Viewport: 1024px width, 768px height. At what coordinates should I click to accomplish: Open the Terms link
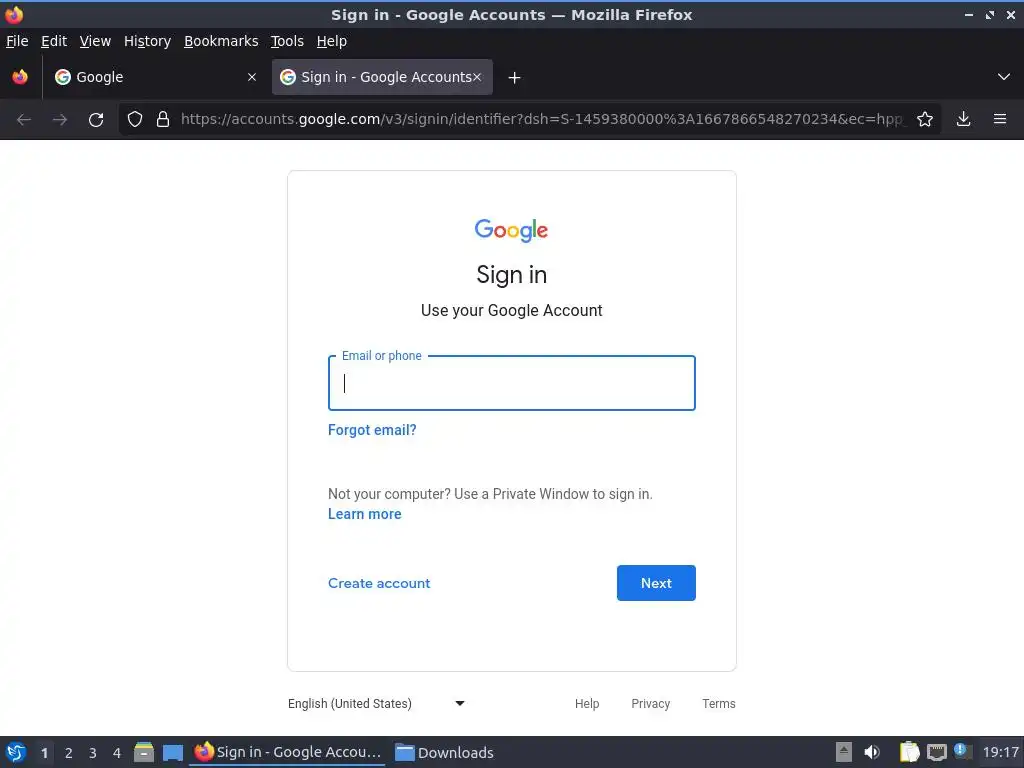click(x=719, y=703)
